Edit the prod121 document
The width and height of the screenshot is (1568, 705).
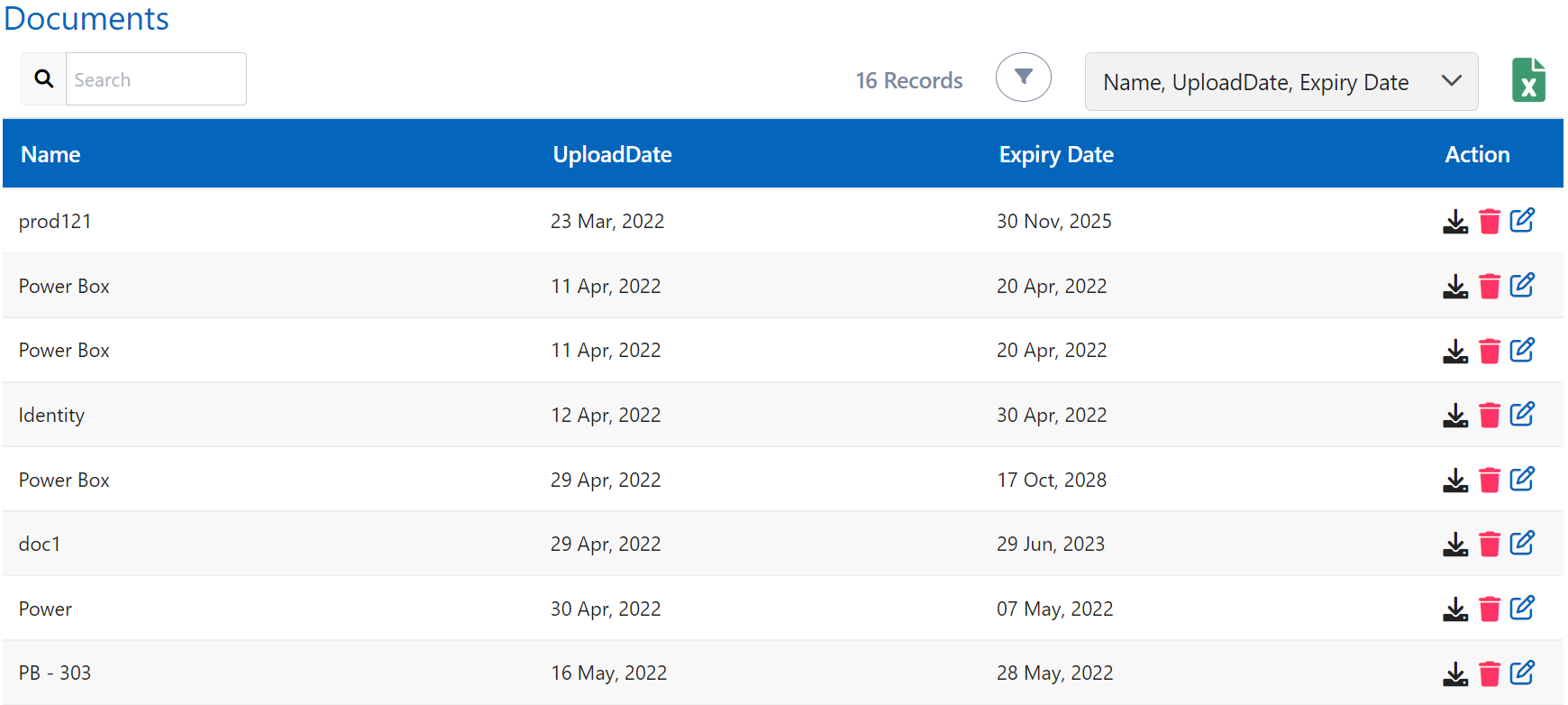coord(1522,221)
